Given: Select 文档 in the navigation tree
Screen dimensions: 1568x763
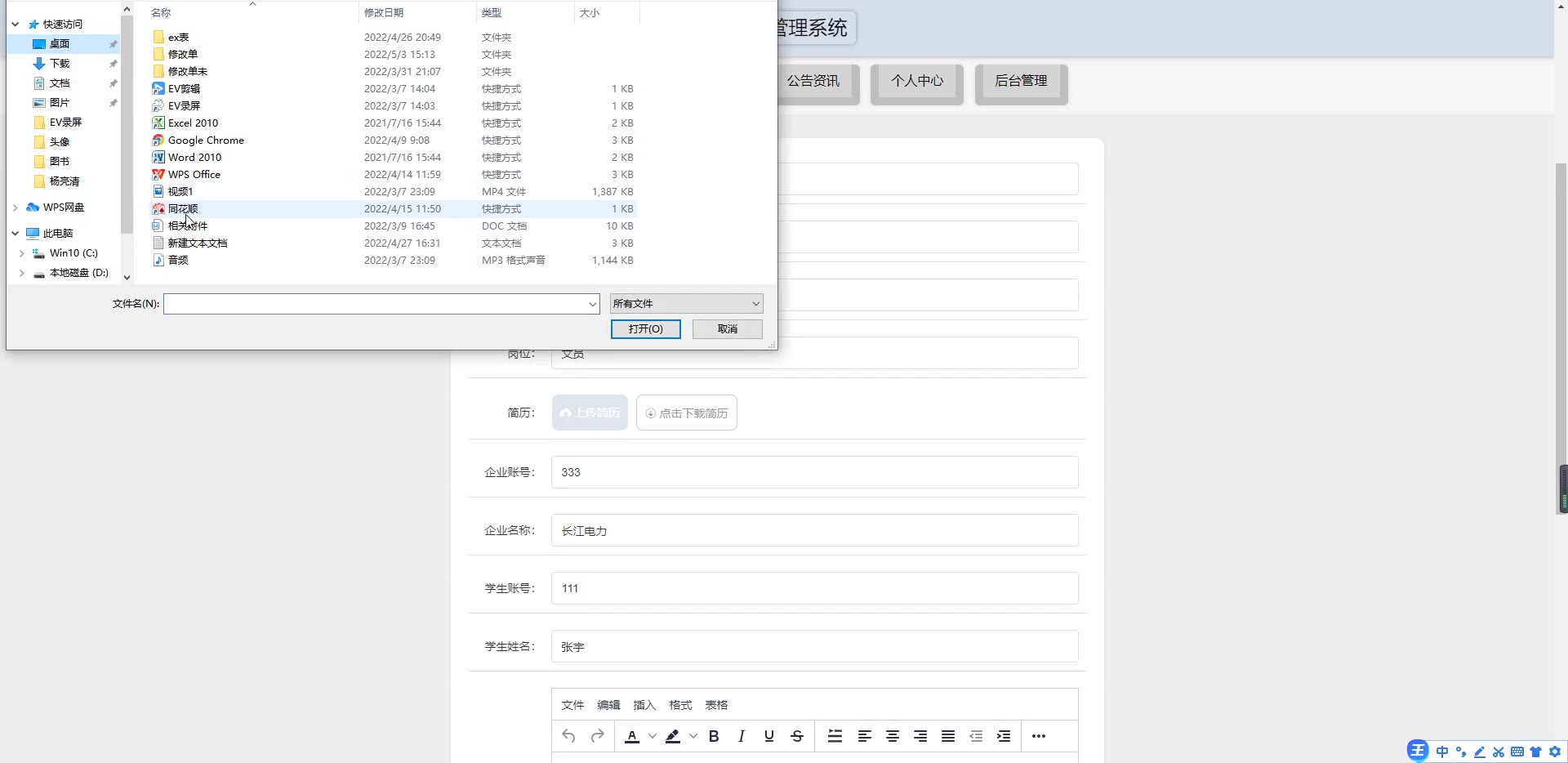Looking at the screenshot, I should point(60,83).
